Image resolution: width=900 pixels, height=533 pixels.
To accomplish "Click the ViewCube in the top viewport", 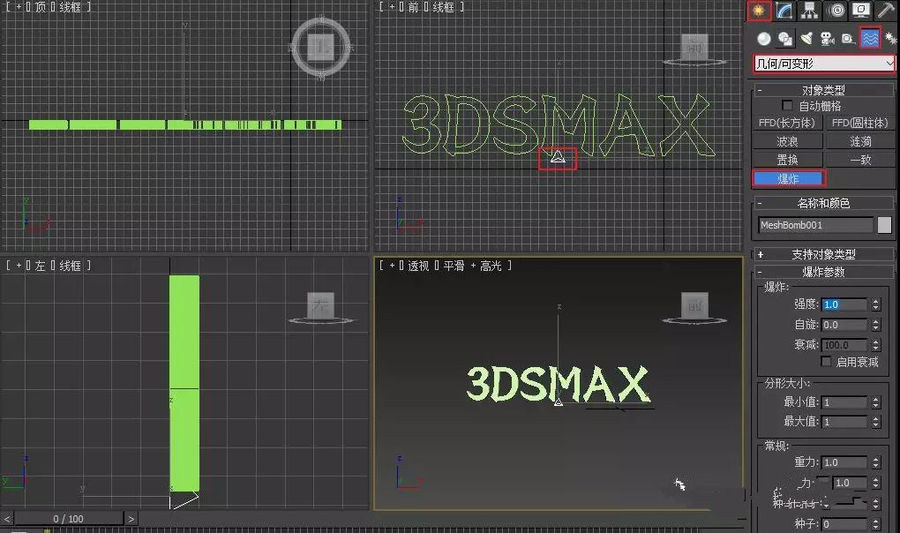I will point(321,47).
